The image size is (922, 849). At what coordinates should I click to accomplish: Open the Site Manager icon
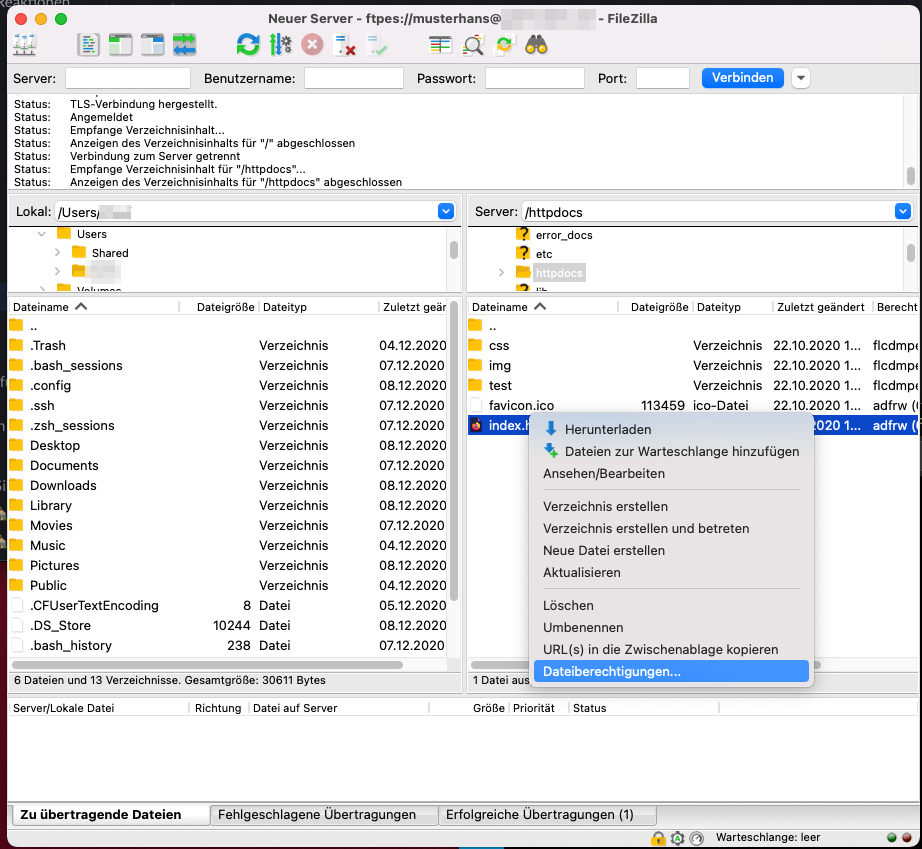pos(24,45)
